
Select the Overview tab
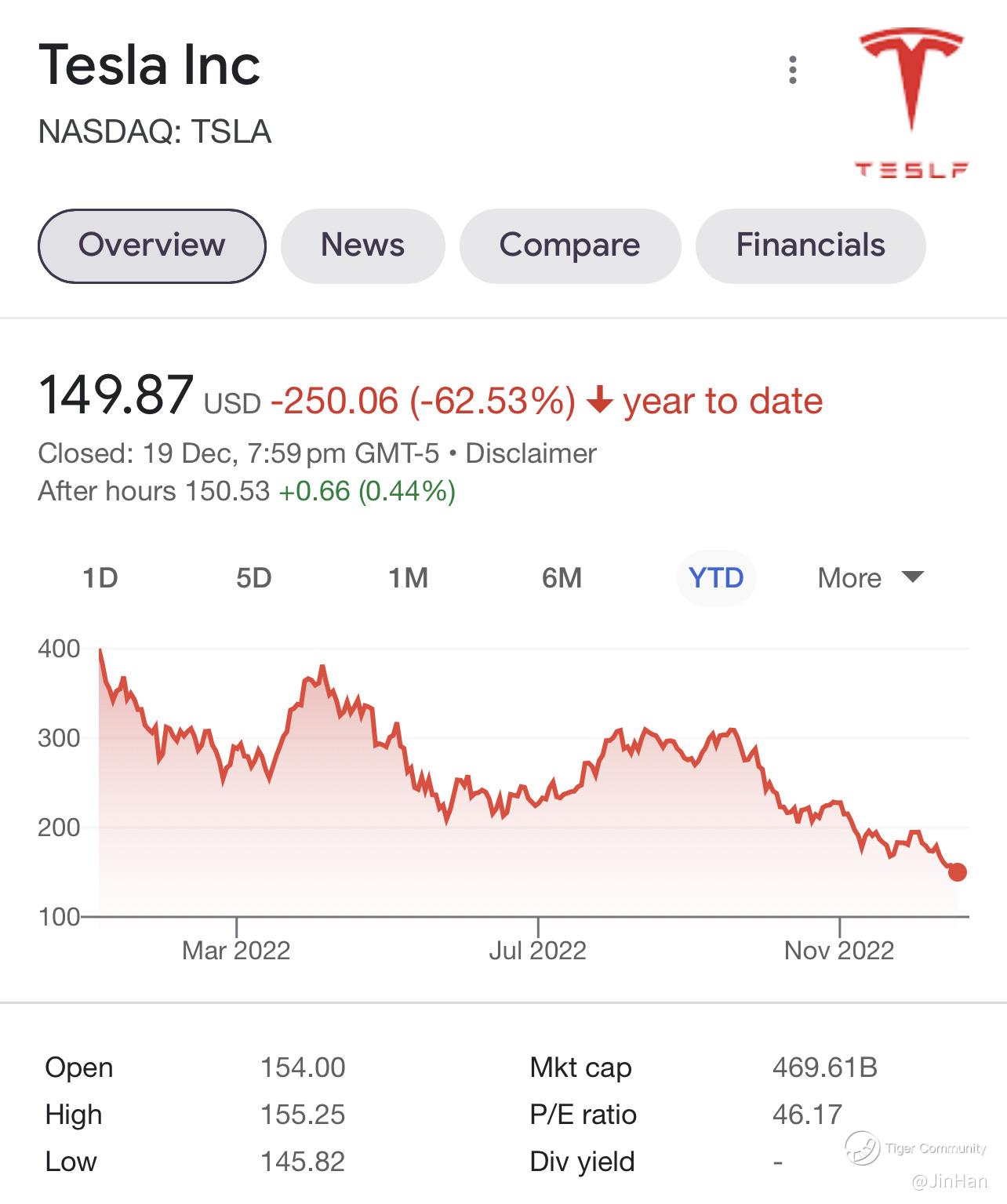(x=151, y=246)
